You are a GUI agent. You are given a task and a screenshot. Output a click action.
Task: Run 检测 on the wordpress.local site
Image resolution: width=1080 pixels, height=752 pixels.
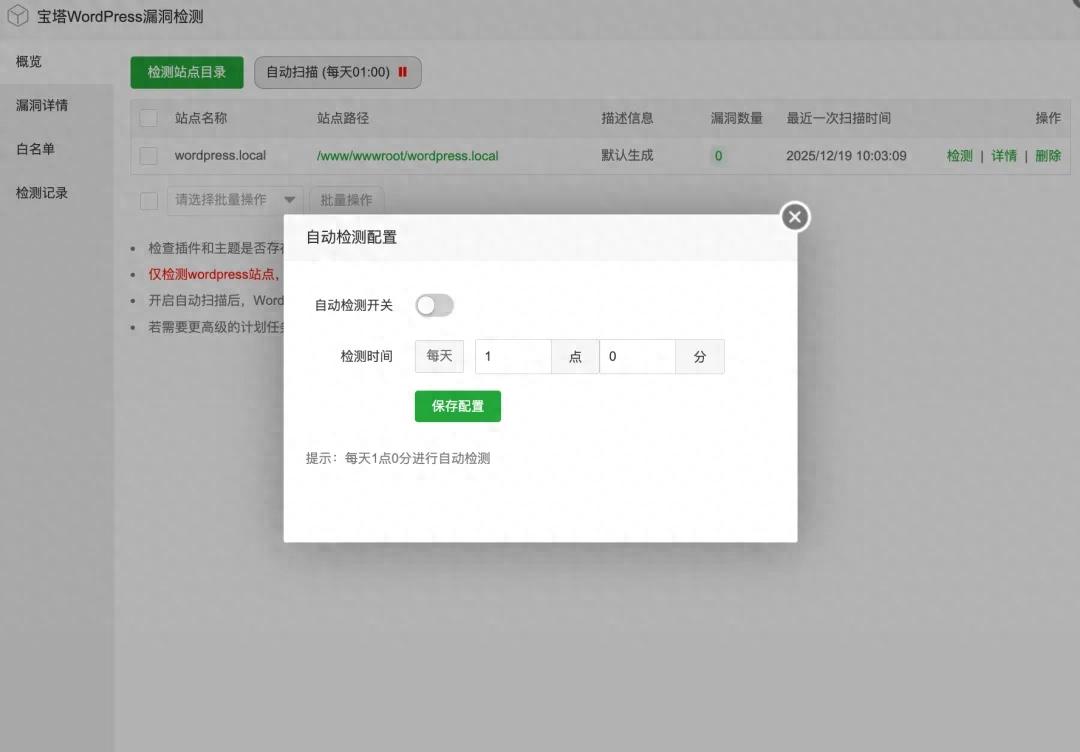tap(959, 156)
